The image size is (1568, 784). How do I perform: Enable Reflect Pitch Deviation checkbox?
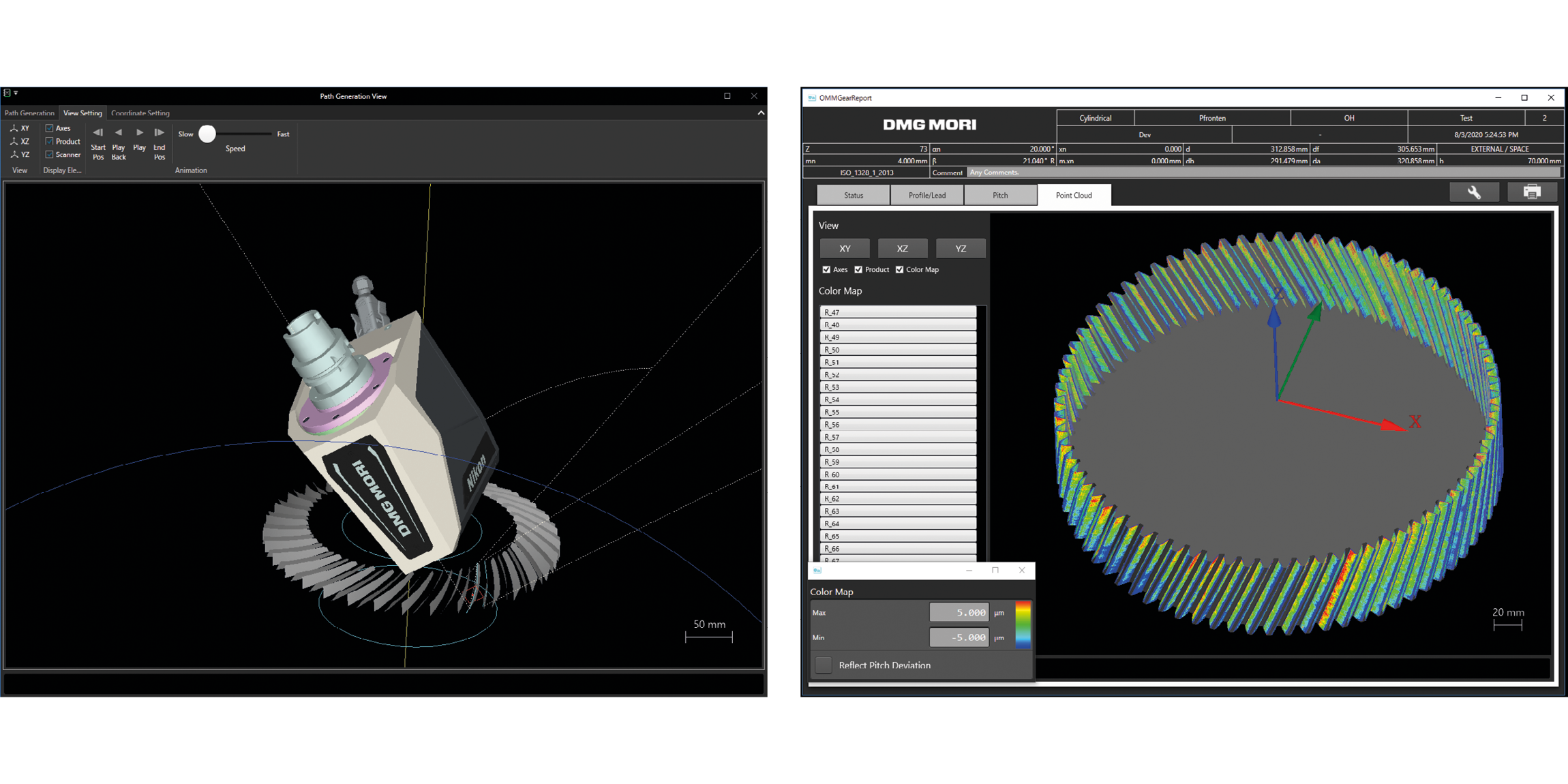[824, 665]
